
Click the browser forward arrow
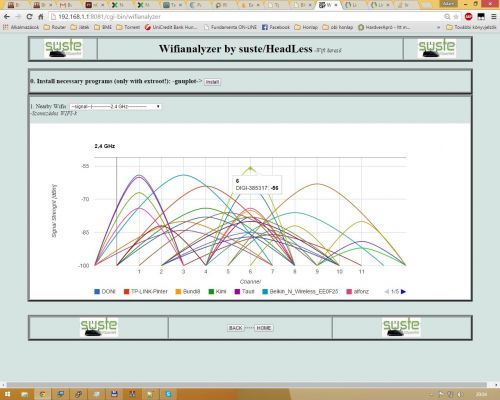pos(18,17)
